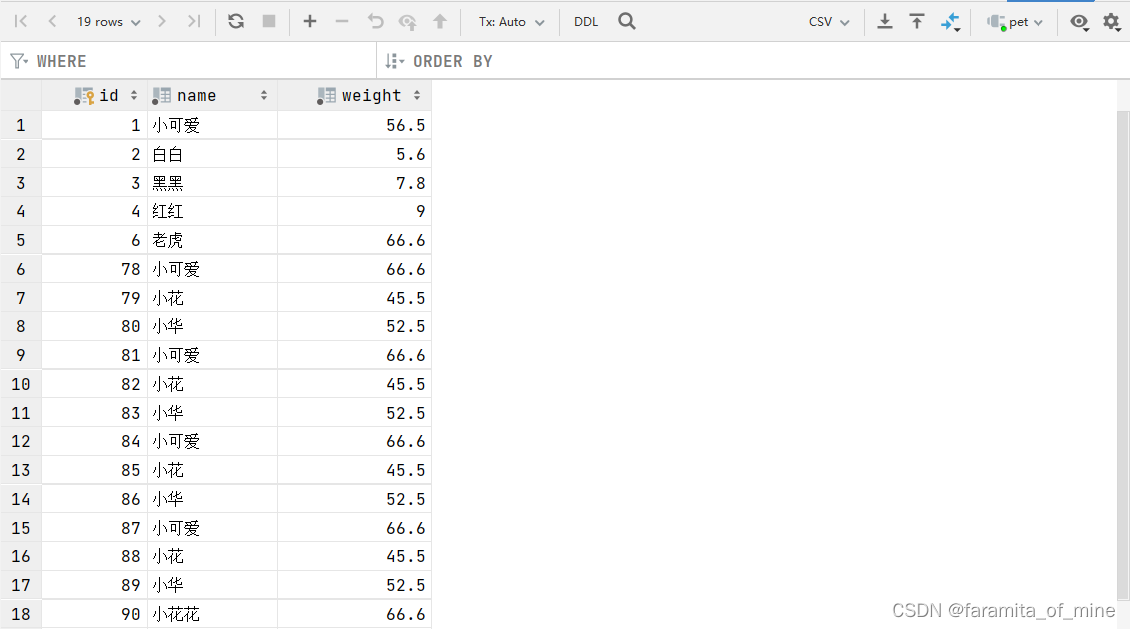Viewport: 1130px width, 629px height.
Task: Export data with the download icon
Action: [x=884, y=22]
